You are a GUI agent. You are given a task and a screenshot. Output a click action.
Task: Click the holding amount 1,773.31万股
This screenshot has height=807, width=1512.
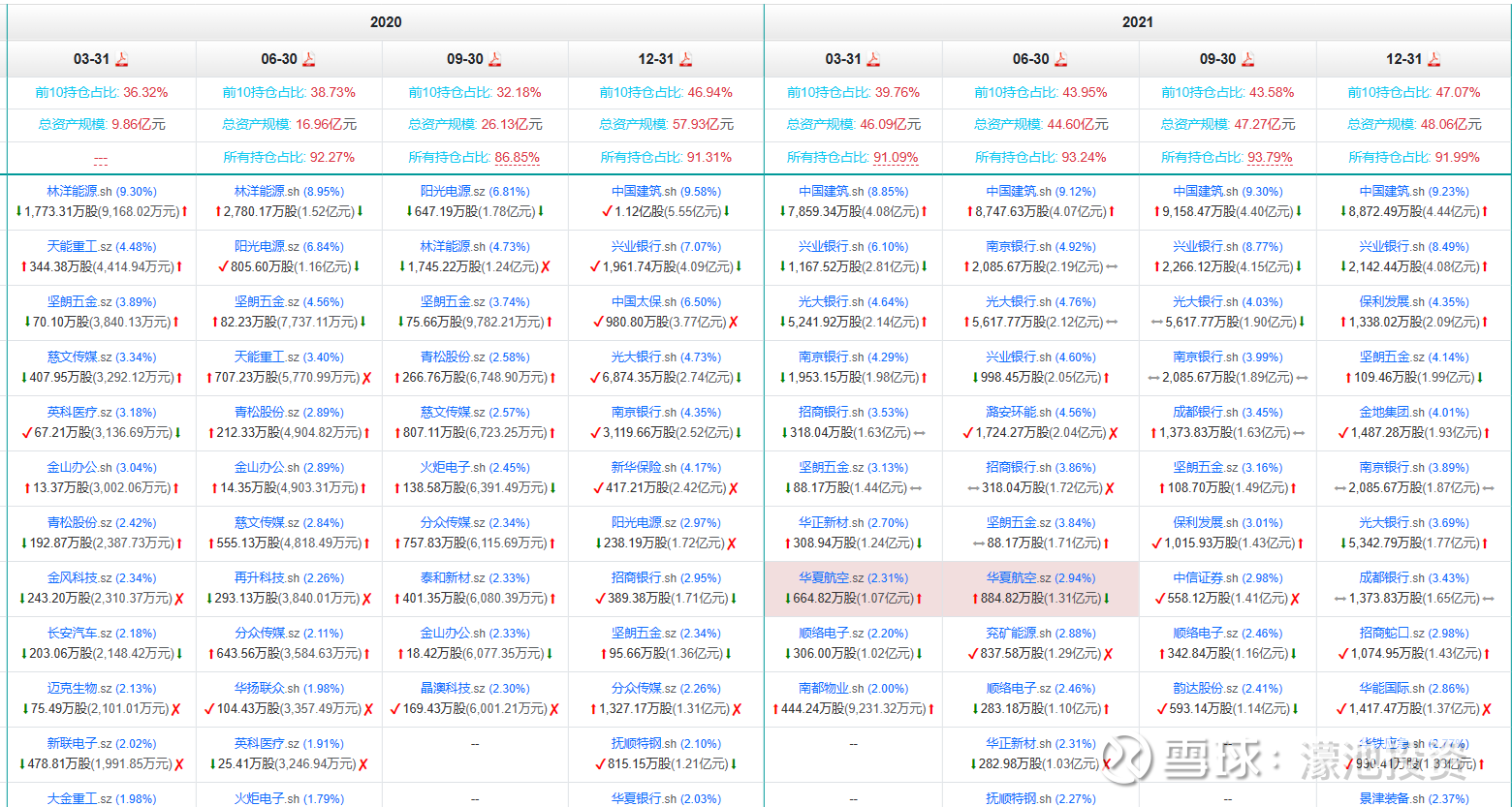(x=60, y=212)
